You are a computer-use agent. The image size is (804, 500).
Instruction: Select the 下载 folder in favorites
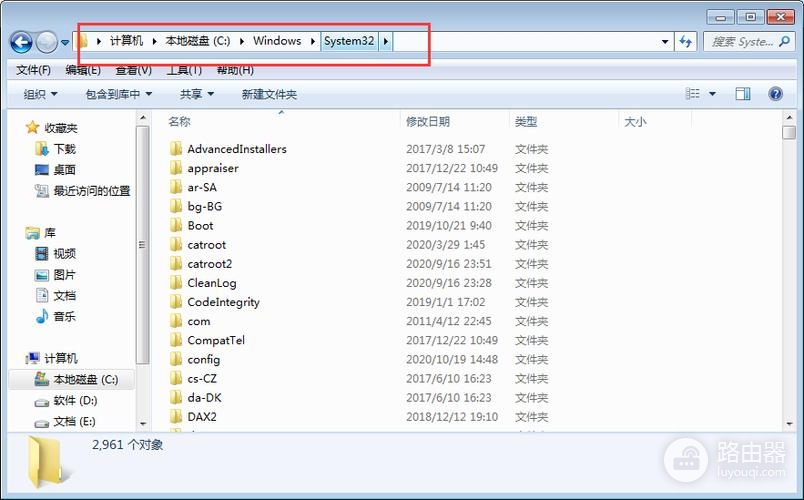click(64, 148)
